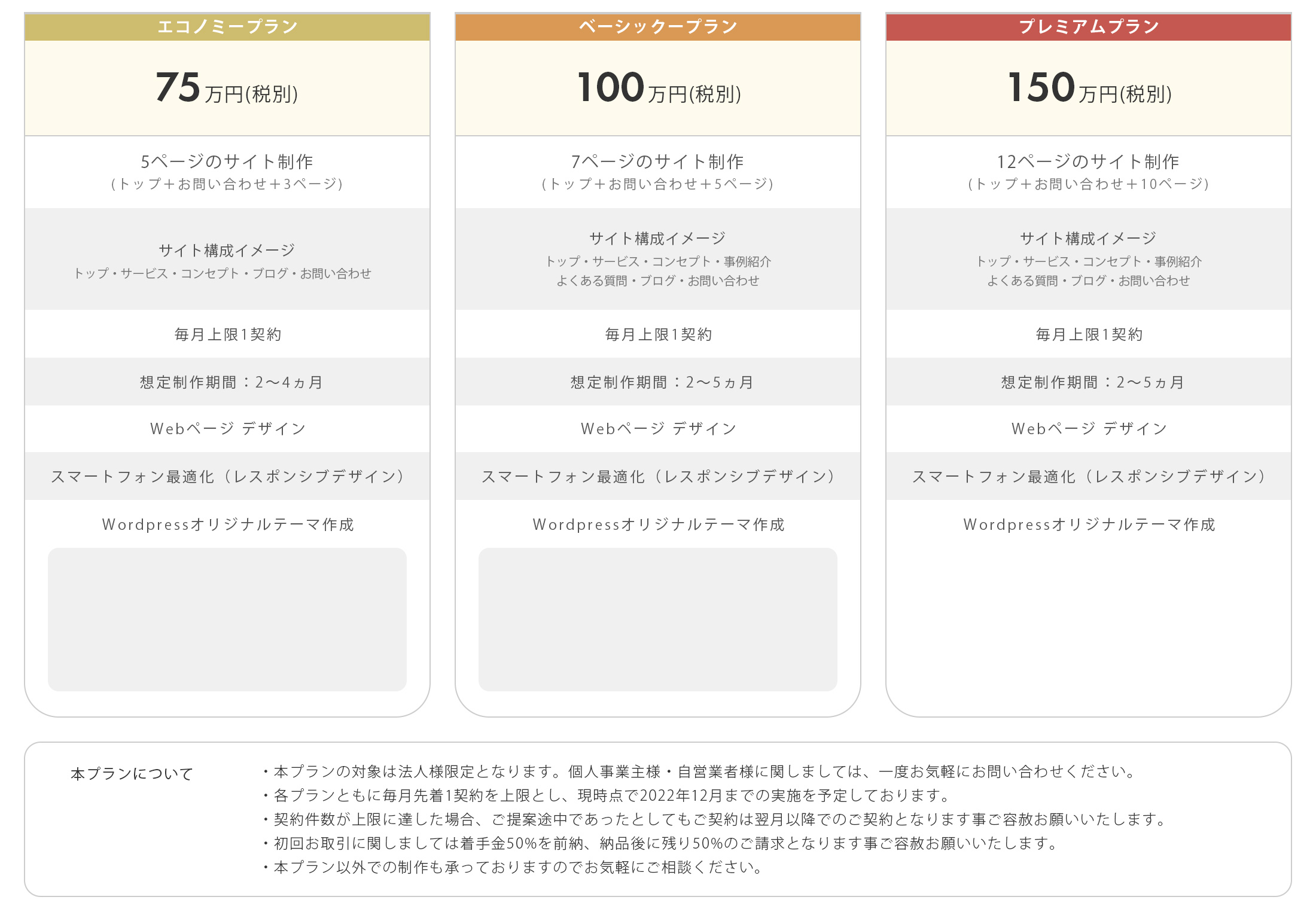The width and height of the screenshot is (1316, 909).
Task: Click Economy plan's トップ・サービス・コンセプト・ブログ・お問い合わせ line
Action: click(x=223, y=273)
